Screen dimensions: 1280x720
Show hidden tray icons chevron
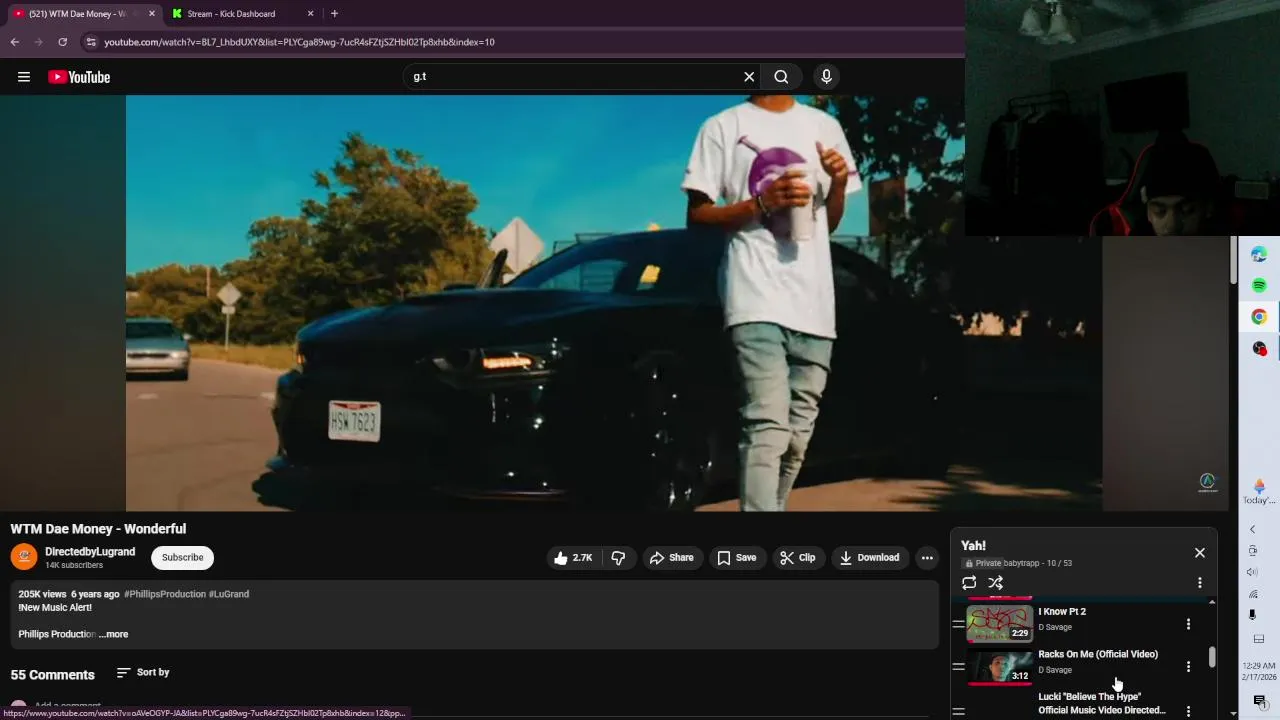[1252, 529]
